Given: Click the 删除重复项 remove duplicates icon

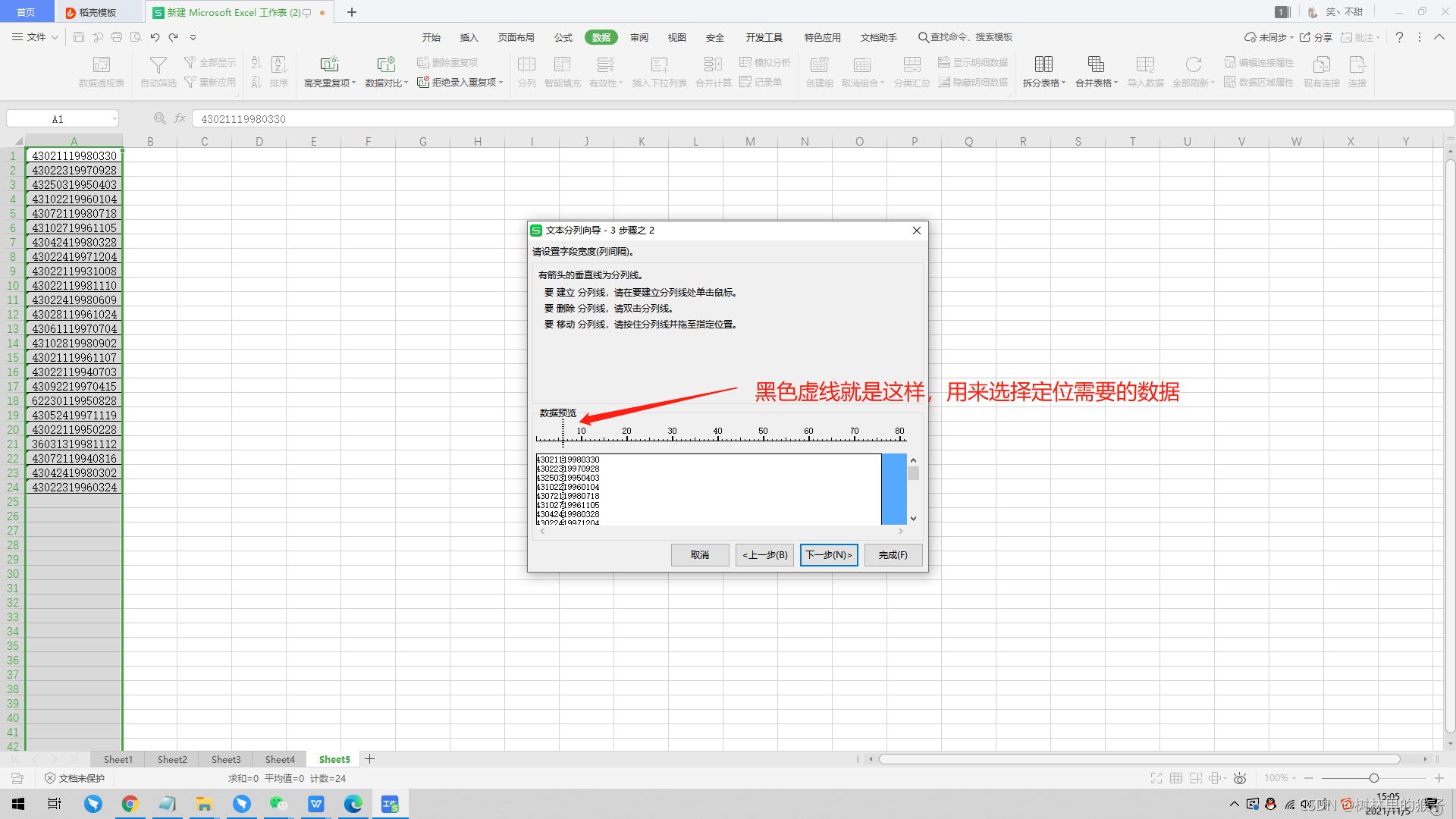Looking at the screenshot, I should click(447, 63).
